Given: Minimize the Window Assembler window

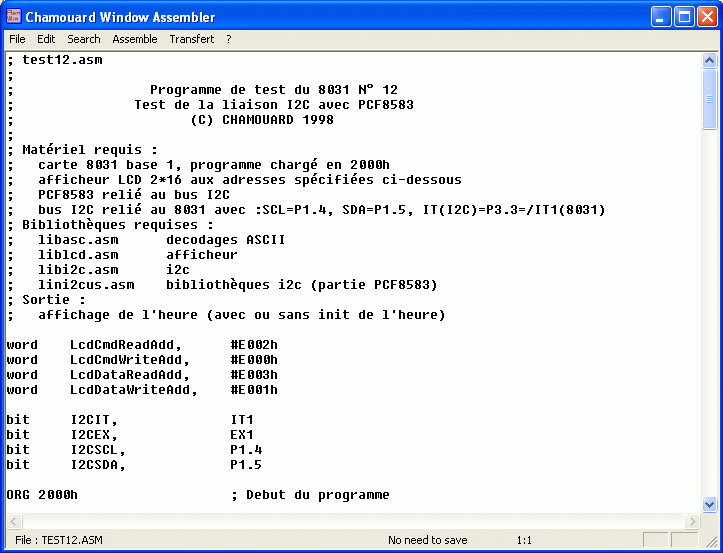Looking at the screenshot, I should click(661, 17).
